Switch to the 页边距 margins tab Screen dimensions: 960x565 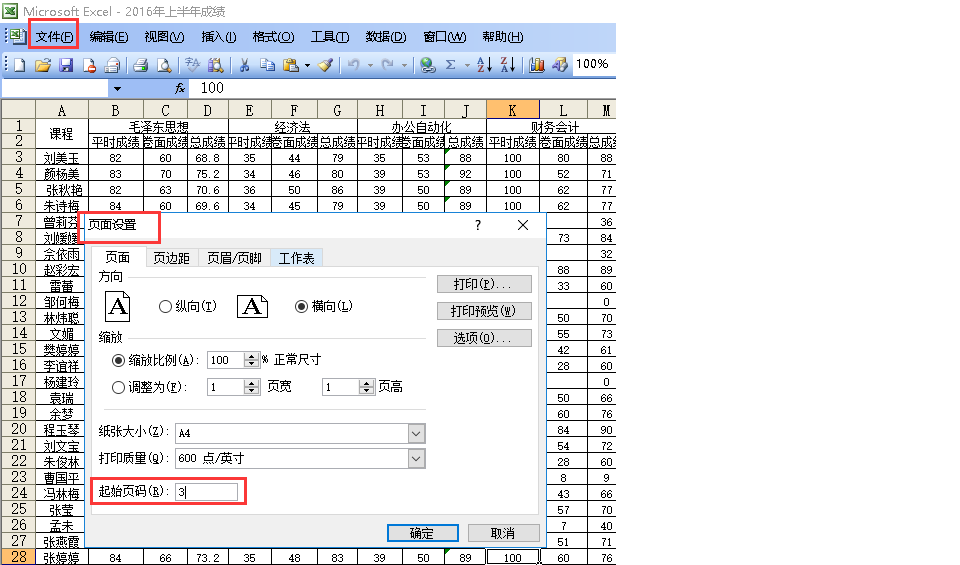pyautogui.click(x=171, y=258)
